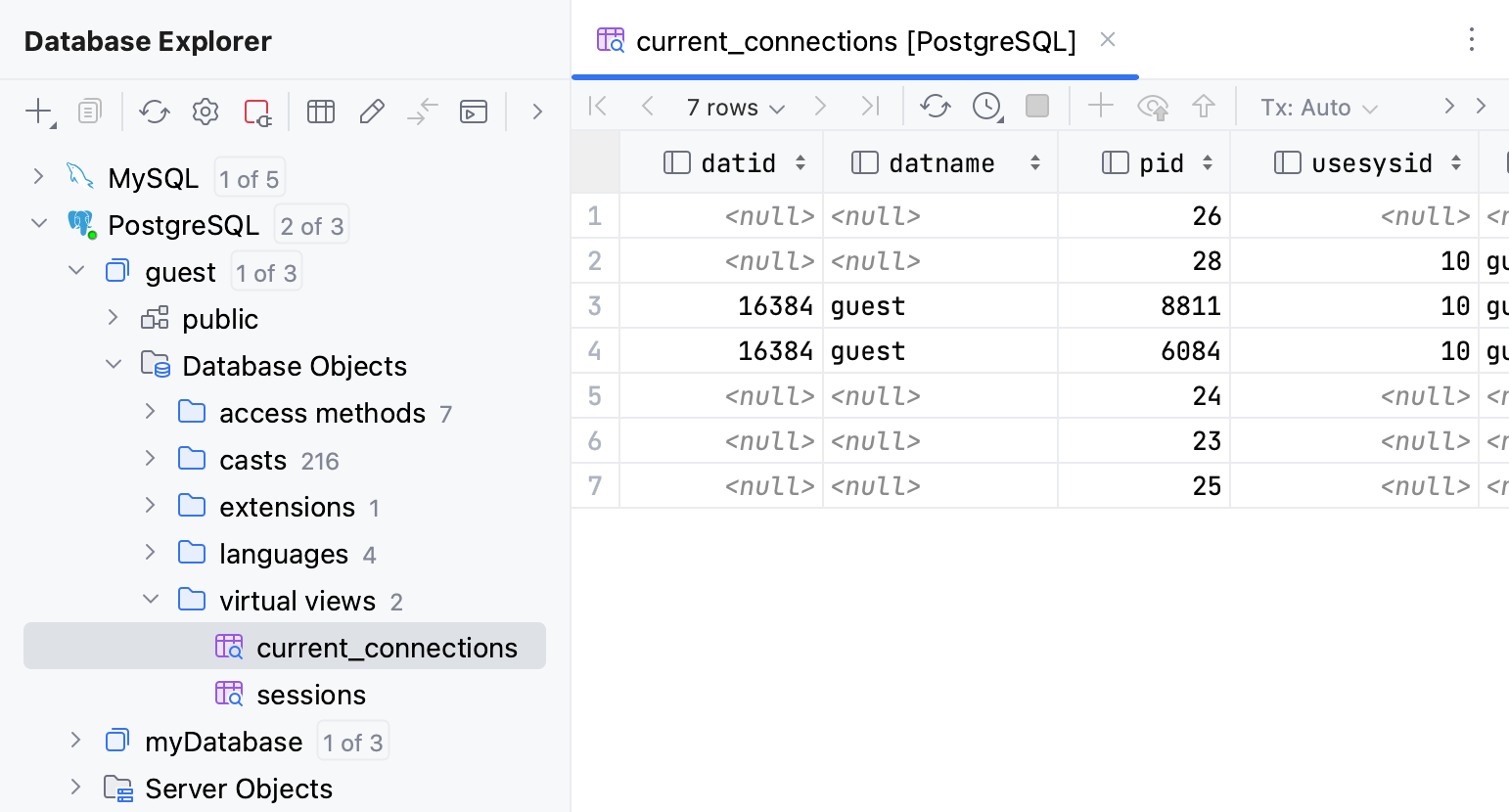Screen dimensions: 1509x812
Task: Open the query console icon
Action: [474, 112]
